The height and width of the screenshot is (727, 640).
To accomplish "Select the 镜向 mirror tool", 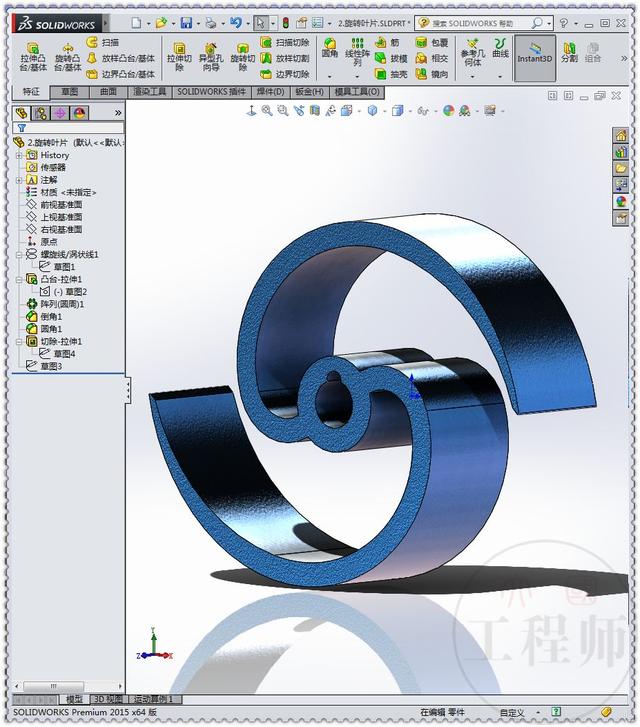I will click(x=432, y=74).
